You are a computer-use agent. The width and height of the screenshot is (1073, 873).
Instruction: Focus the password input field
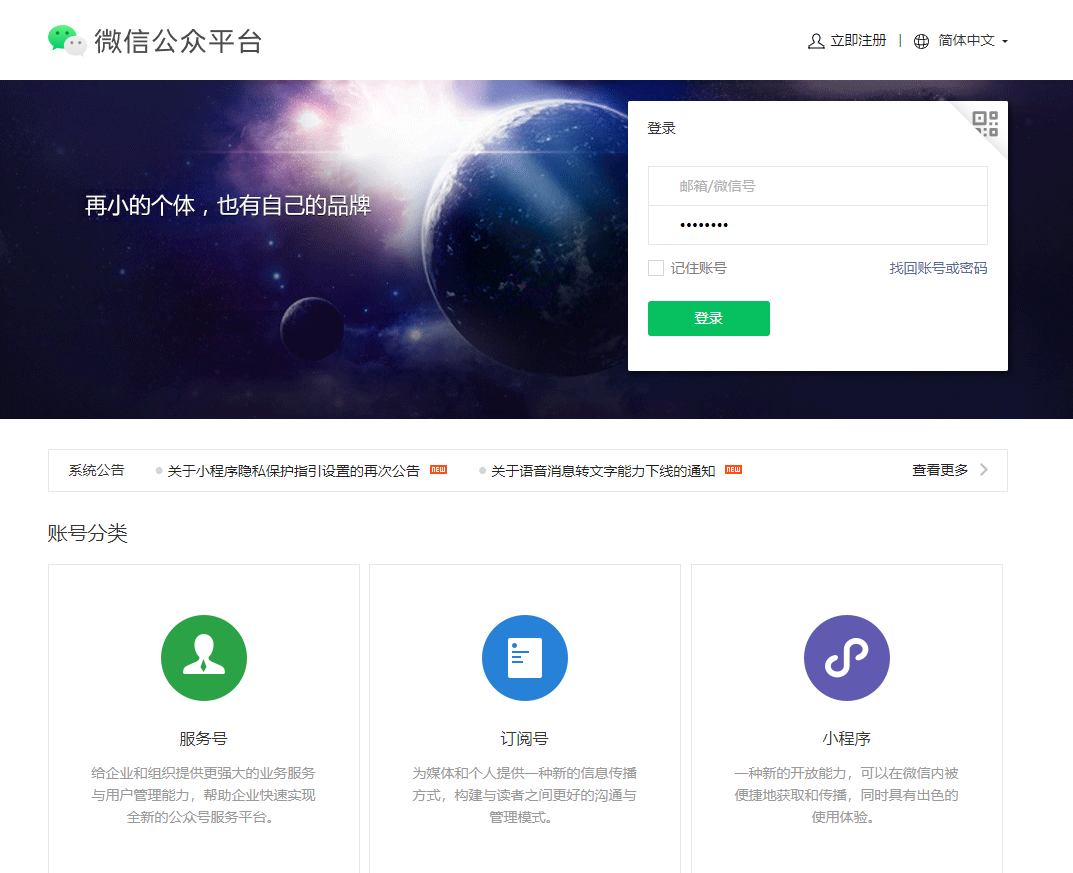pyautogui.click(x=817, y=225)
